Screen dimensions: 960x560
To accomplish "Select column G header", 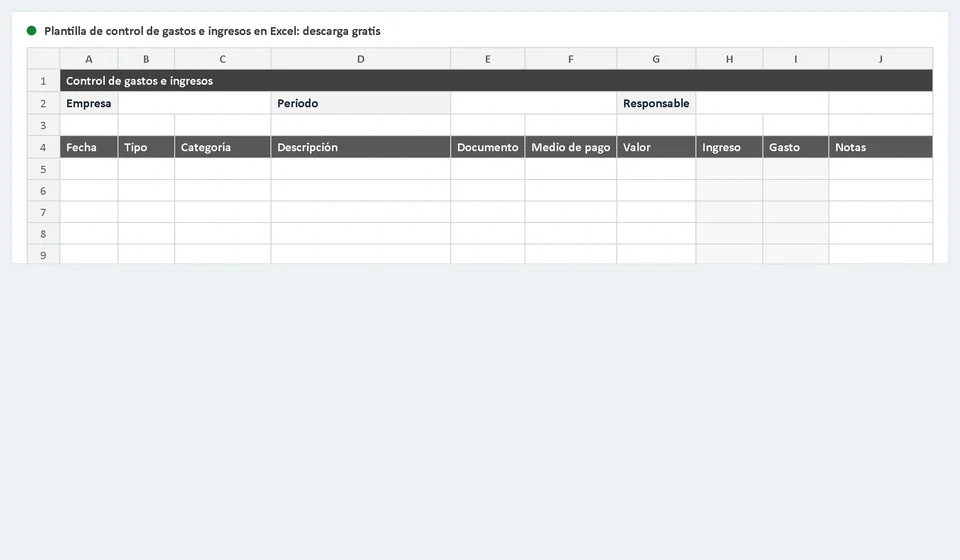I will click(656, 59).
